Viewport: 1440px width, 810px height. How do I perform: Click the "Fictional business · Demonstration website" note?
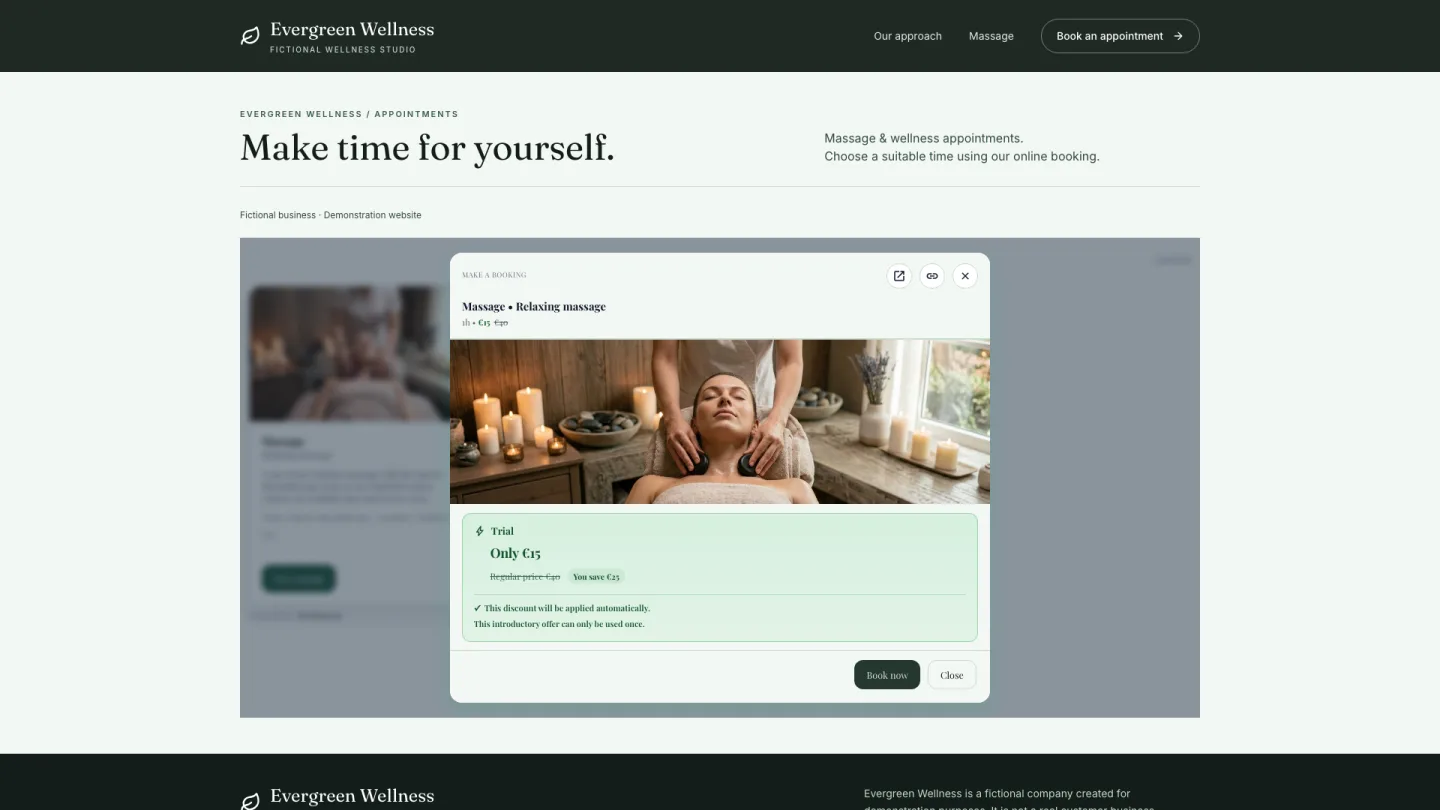pos(331,215)
